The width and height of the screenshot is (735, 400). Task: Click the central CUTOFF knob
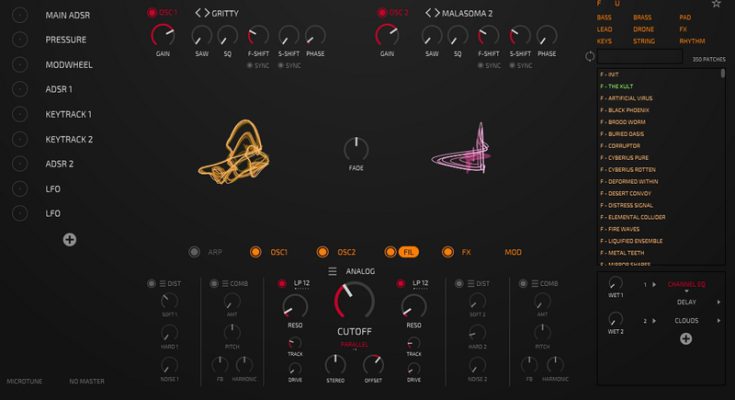tap(354, 301)
